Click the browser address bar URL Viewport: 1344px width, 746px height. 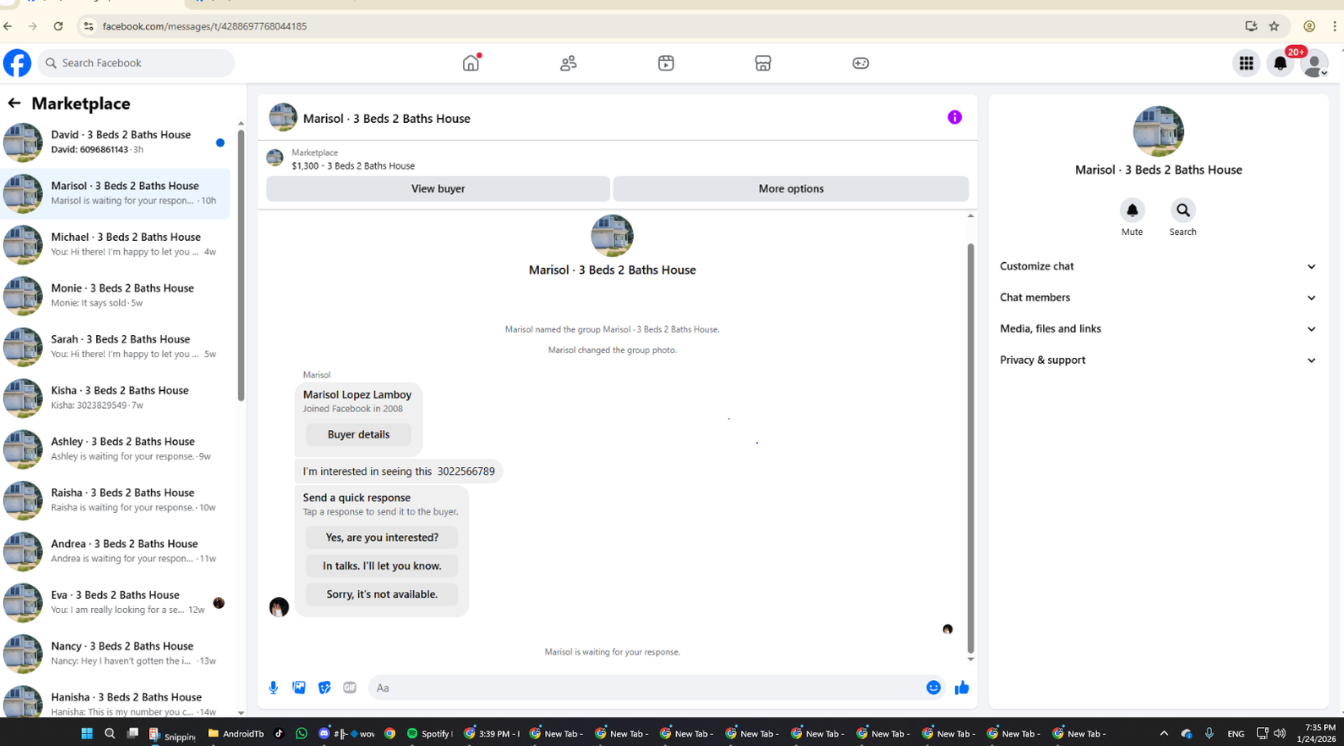(x=204, y=26)
